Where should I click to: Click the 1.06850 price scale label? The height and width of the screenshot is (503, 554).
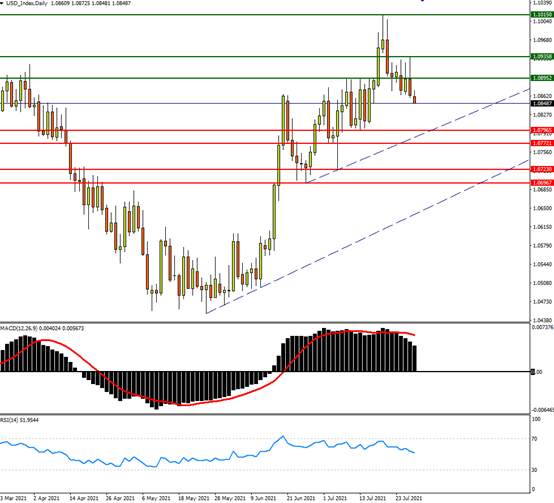pos(543,190)
